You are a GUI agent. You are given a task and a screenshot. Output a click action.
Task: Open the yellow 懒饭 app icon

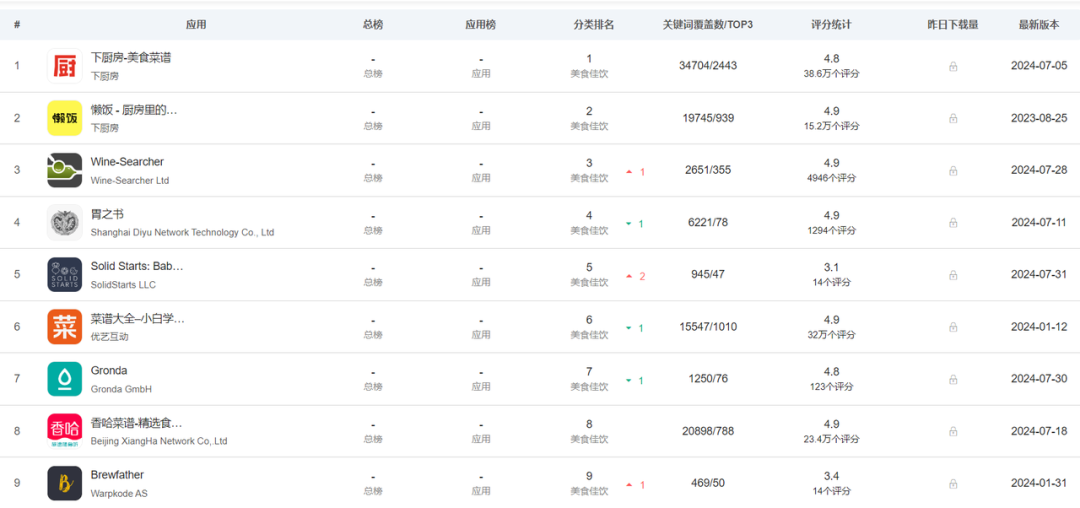65,118
